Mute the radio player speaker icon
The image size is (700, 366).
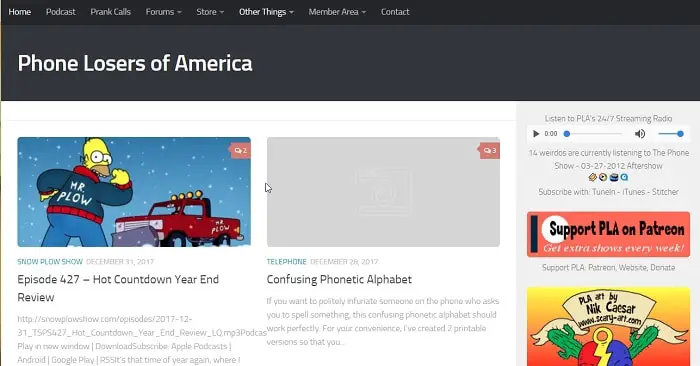(x=640, y=133)
